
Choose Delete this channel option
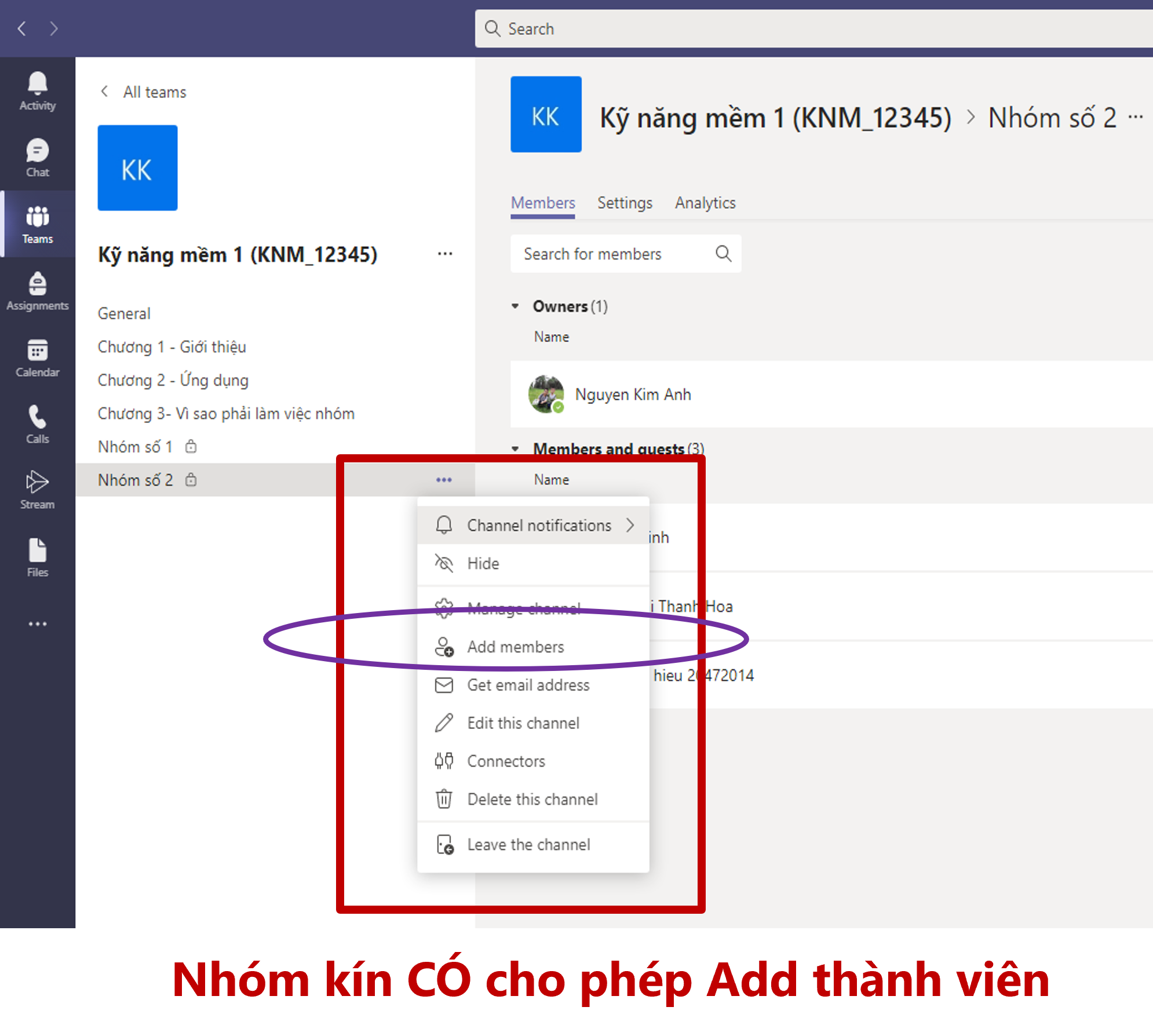click(532, 799)
